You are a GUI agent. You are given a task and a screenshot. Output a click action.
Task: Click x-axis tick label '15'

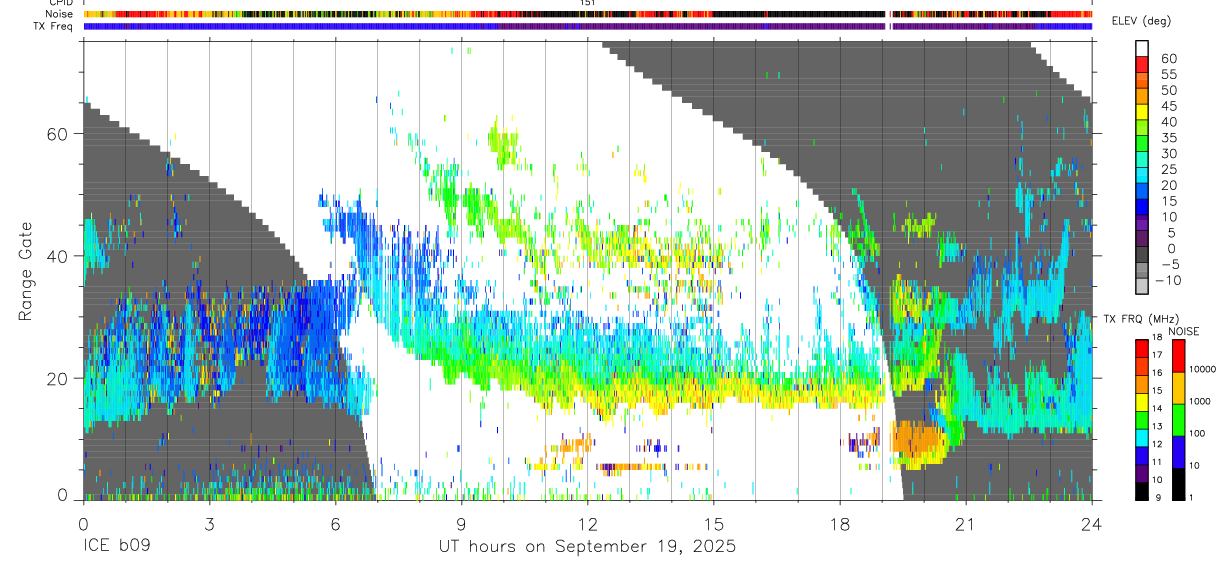(714, 525)
